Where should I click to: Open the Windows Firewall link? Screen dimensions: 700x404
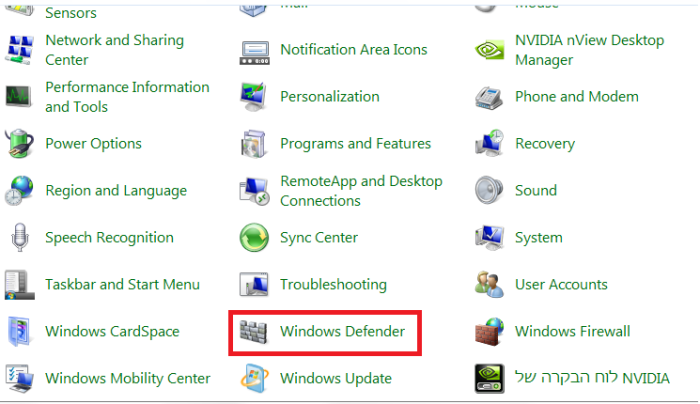tap(572, 331)
